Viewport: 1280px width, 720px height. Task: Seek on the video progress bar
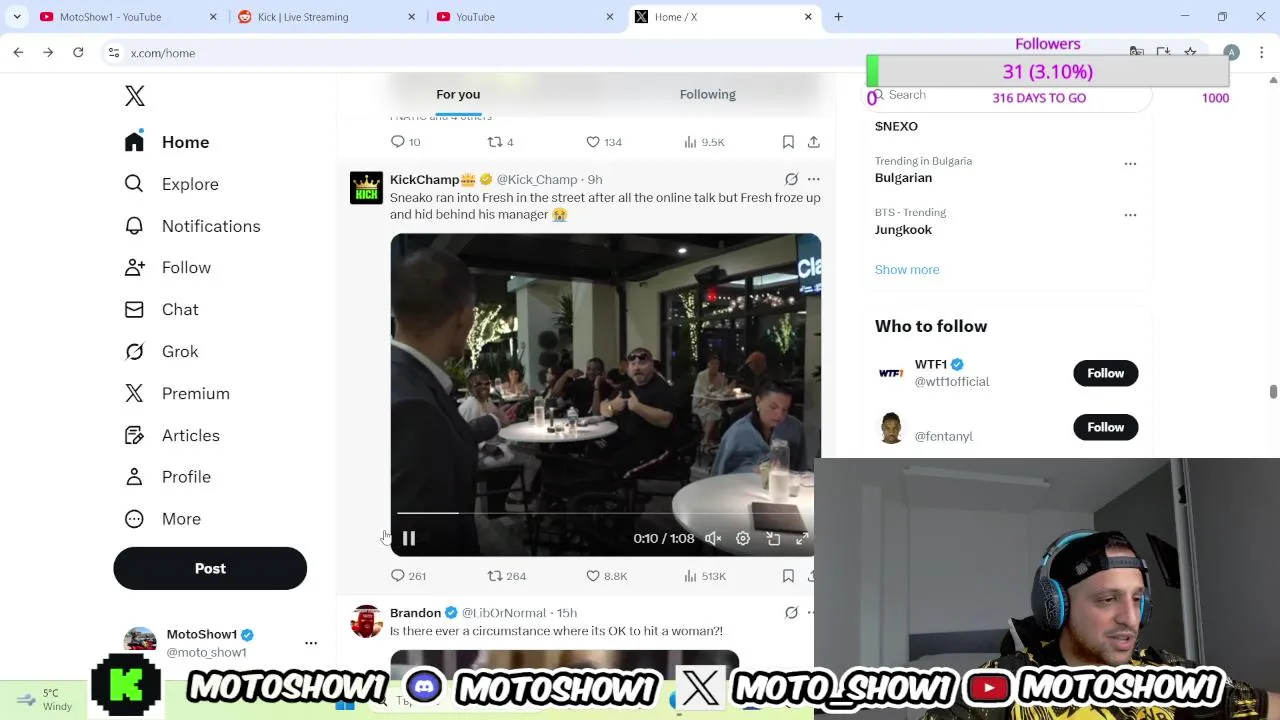pos(605,513)
